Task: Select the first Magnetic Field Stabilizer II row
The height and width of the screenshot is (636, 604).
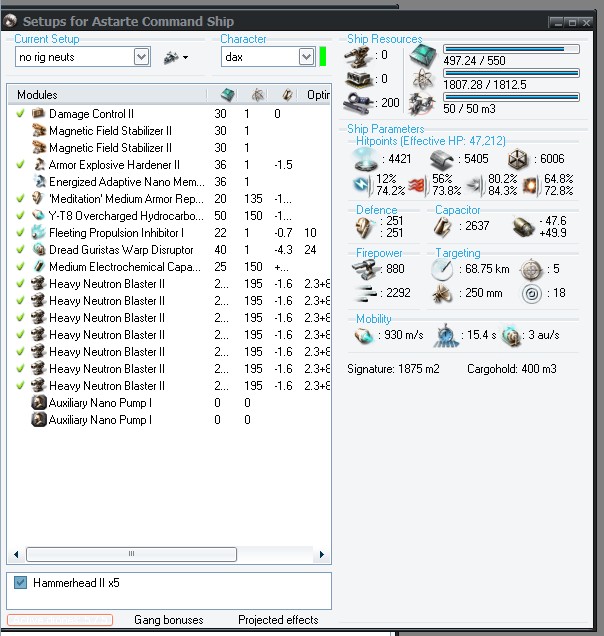Action: click(169, 131)
